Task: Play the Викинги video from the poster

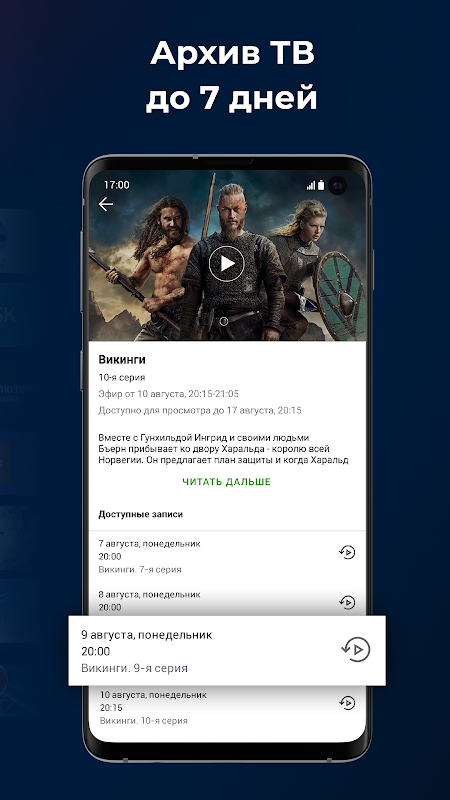Action: (x=227, y=263)
